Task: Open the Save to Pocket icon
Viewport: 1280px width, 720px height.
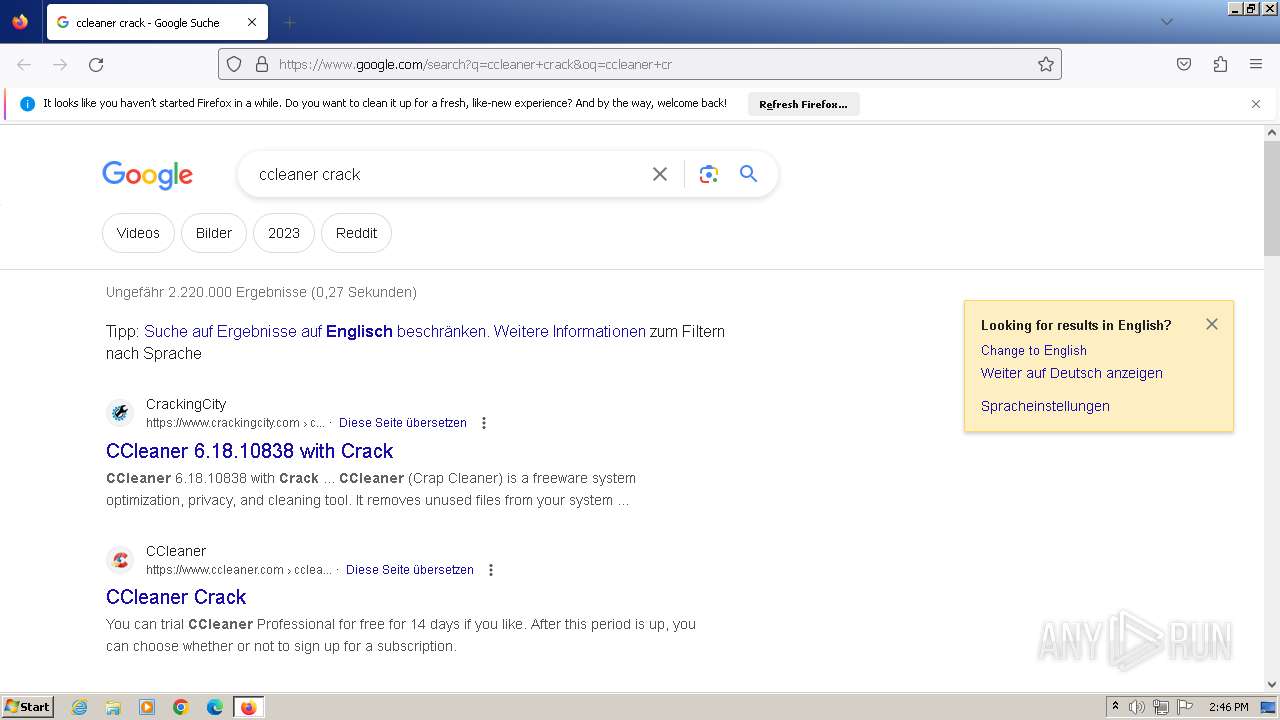Action: (1184, 64)
